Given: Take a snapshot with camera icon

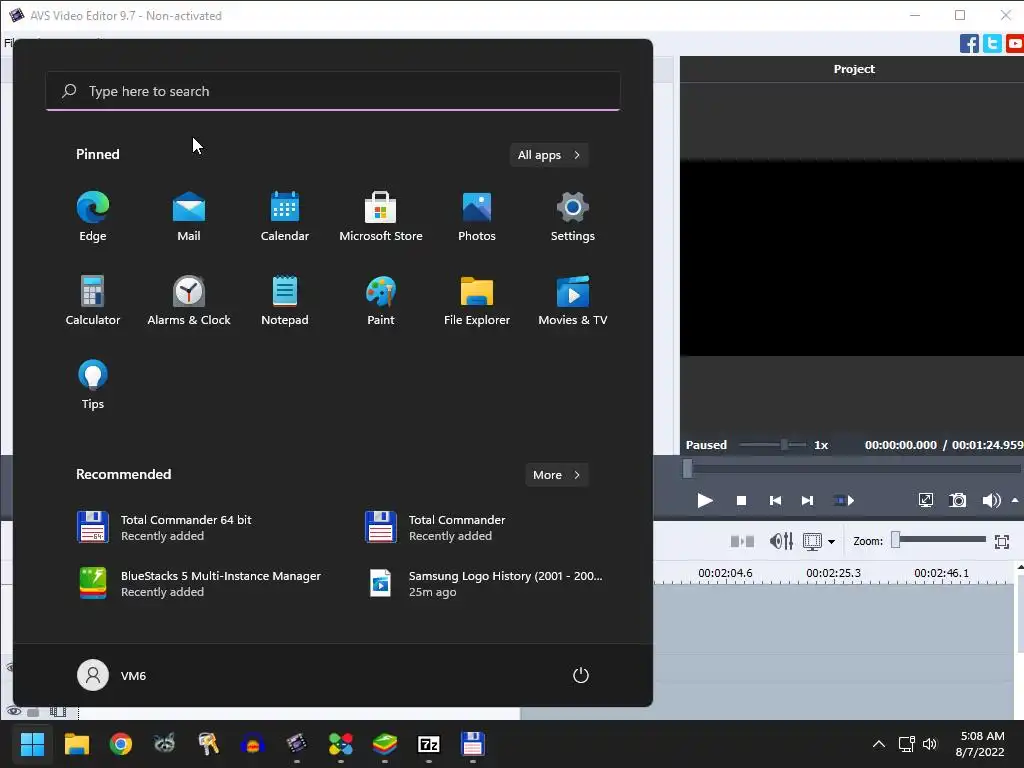Looking at the screenshot, I should point(957,501).
